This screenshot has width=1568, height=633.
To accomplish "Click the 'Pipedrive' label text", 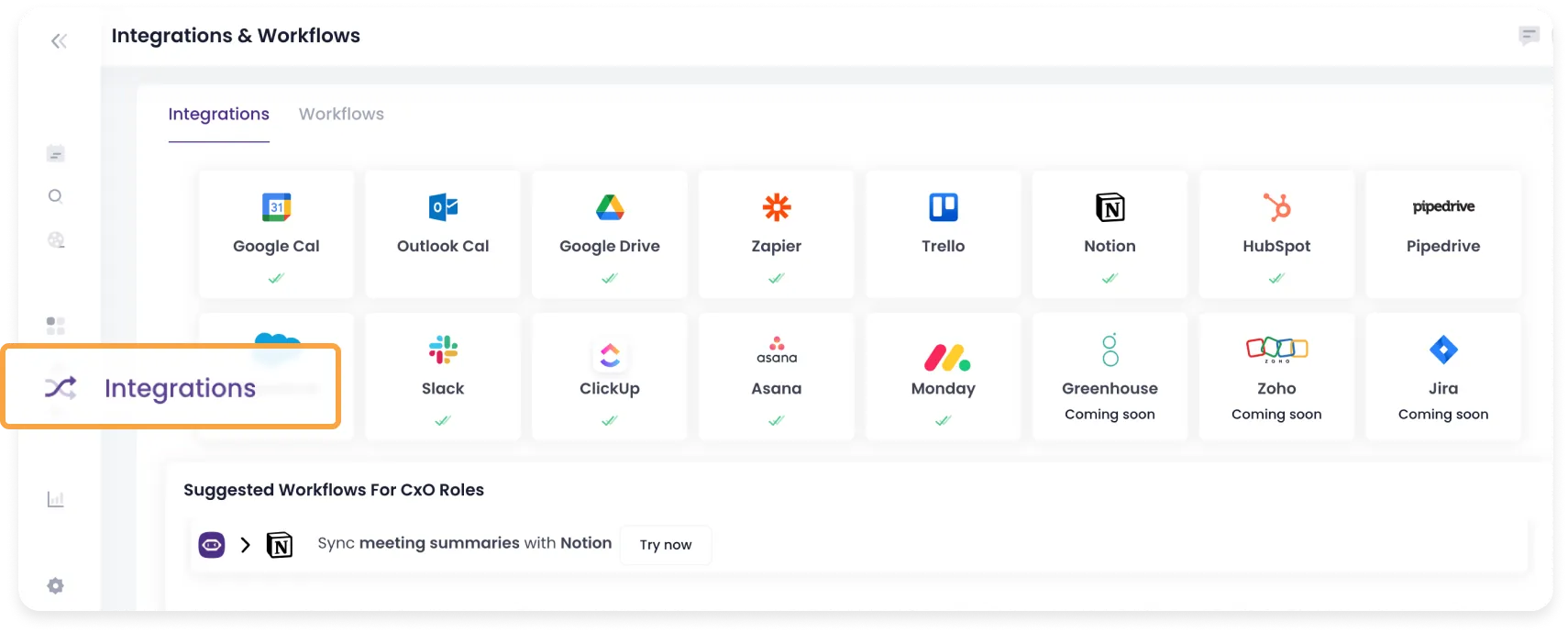I will coord(1443,246).
